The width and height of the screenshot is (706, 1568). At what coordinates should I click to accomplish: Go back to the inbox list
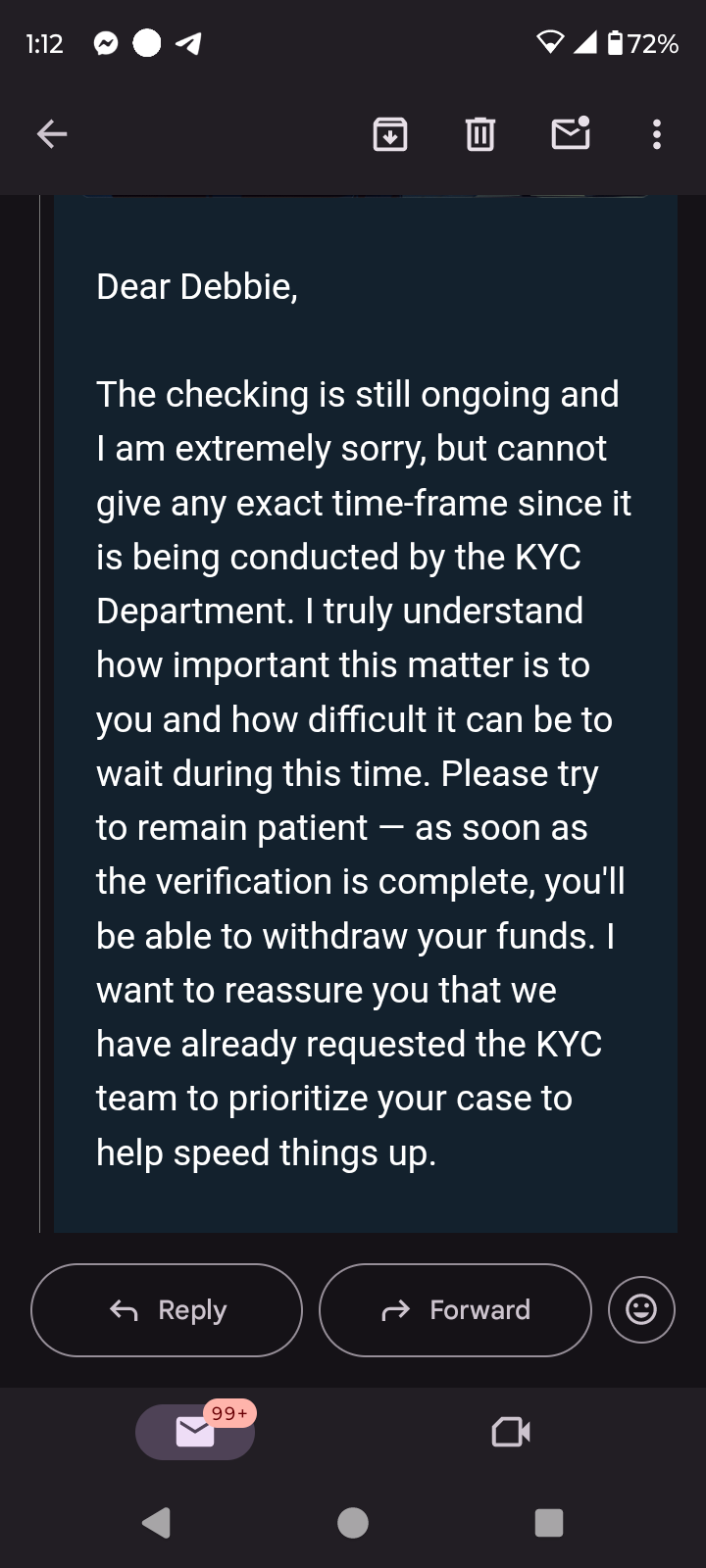point(52,134)
